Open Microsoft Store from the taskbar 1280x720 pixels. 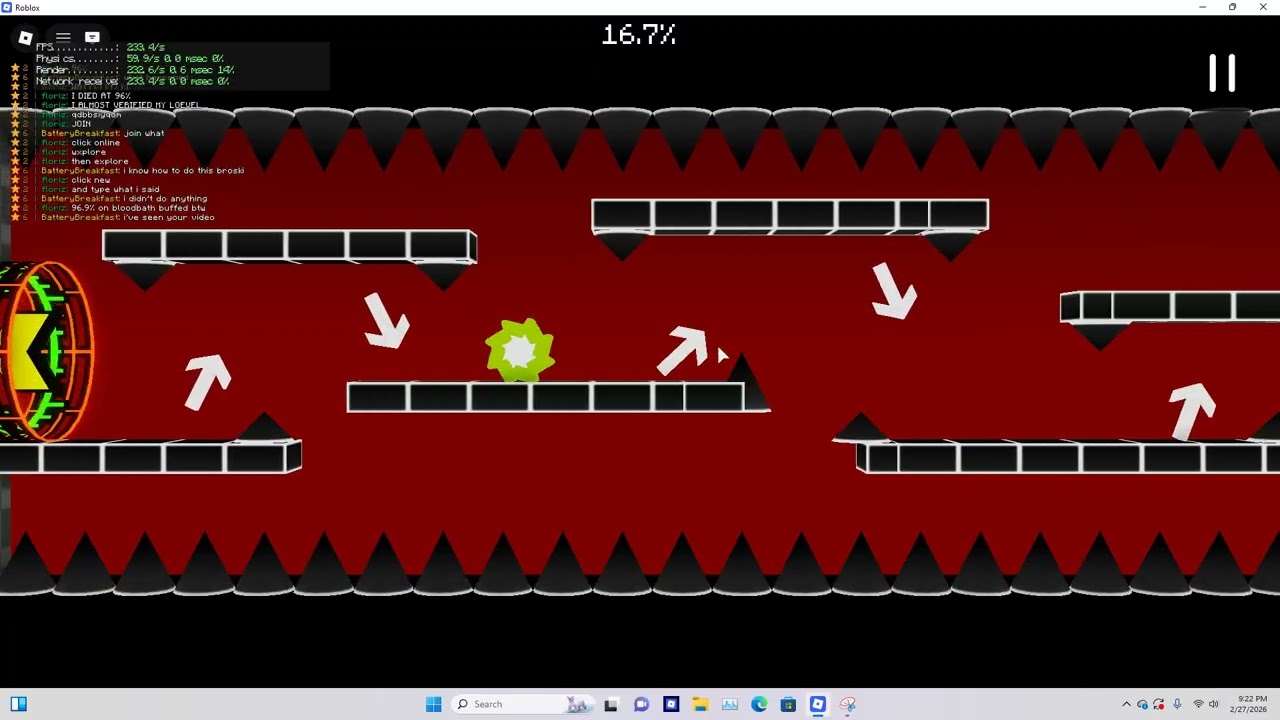pos(788,704)
